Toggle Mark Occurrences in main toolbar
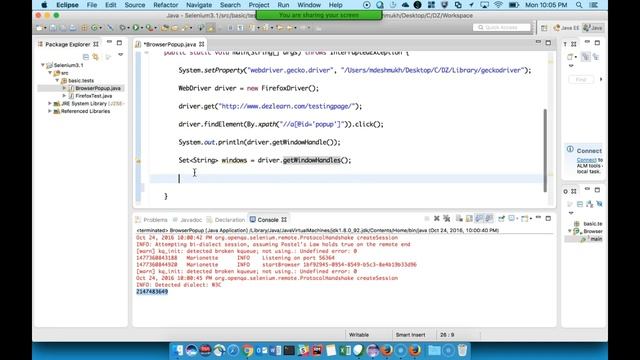Screen dimensions: 640x360 [211, 28]
